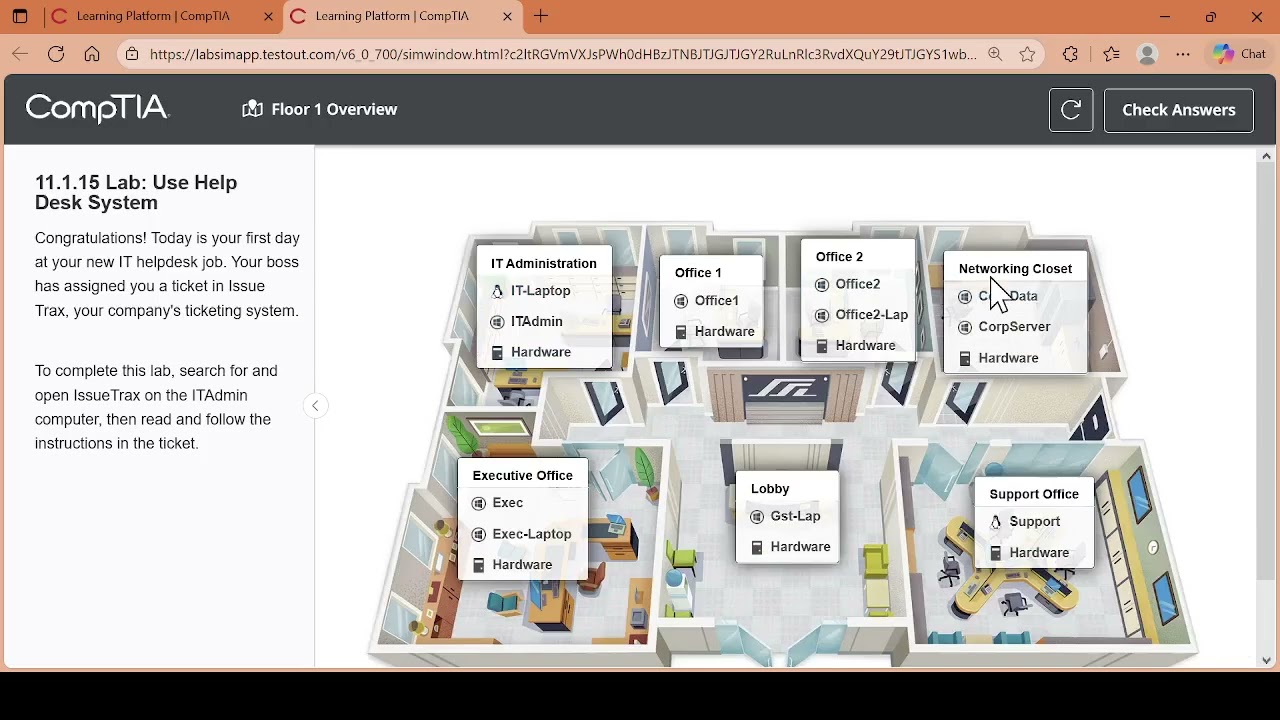Screen dimensions: 1280x720
Task: Click the vertical scrollbar down arrow
Action: [x=1267, y=661]
